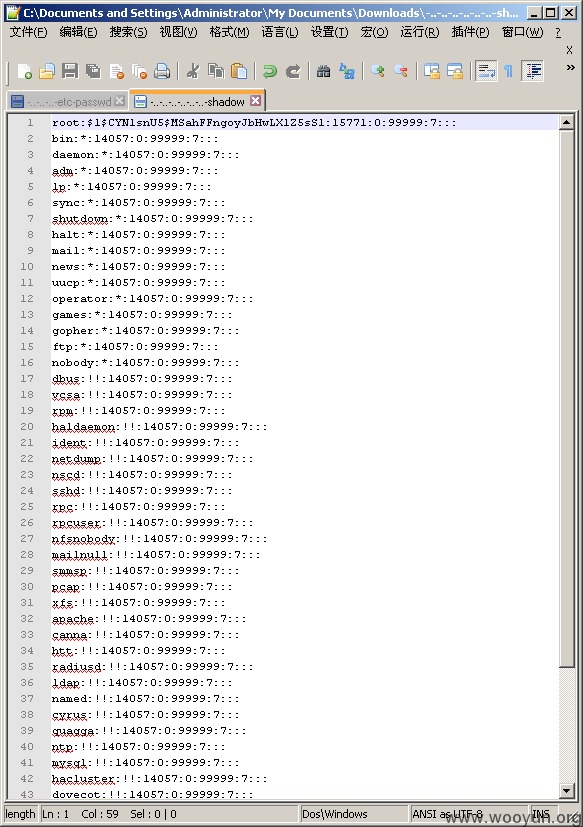
Task: Create a new document with the New icon
Action: (x=24, y=71)
